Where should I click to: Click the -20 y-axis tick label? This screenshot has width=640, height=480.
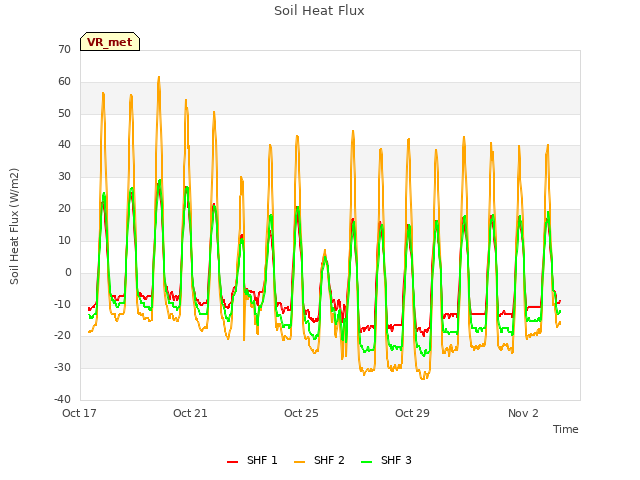coord(62,336)
